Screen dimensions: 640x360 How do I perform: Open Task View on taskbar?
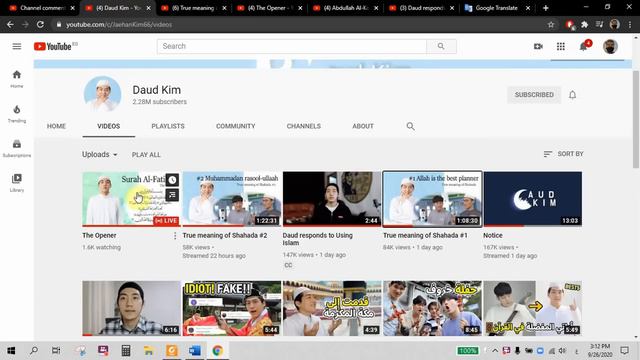(56, 350)
